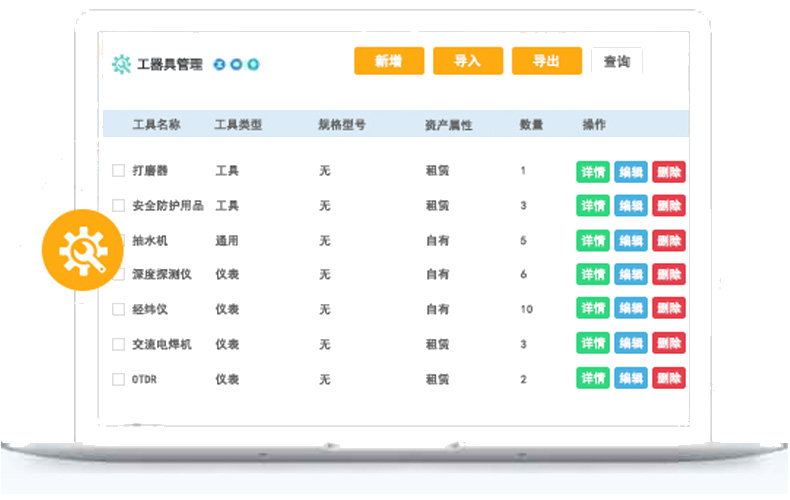The width and height of the screenshot is (790, 500).
Task: Click the quantity 6 in 深度探测仪 row
Action: coord(523,274)
